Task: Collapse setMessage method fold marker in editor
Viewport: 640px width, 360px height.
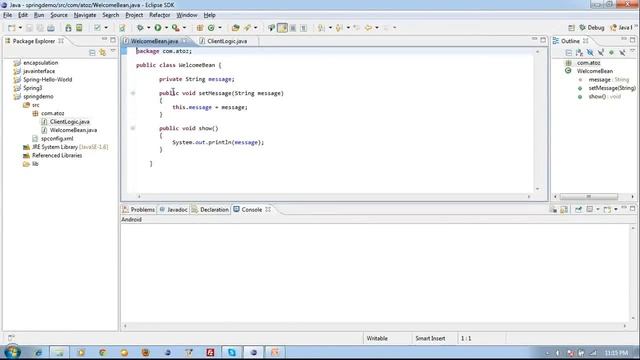Action: click(133, 93)
